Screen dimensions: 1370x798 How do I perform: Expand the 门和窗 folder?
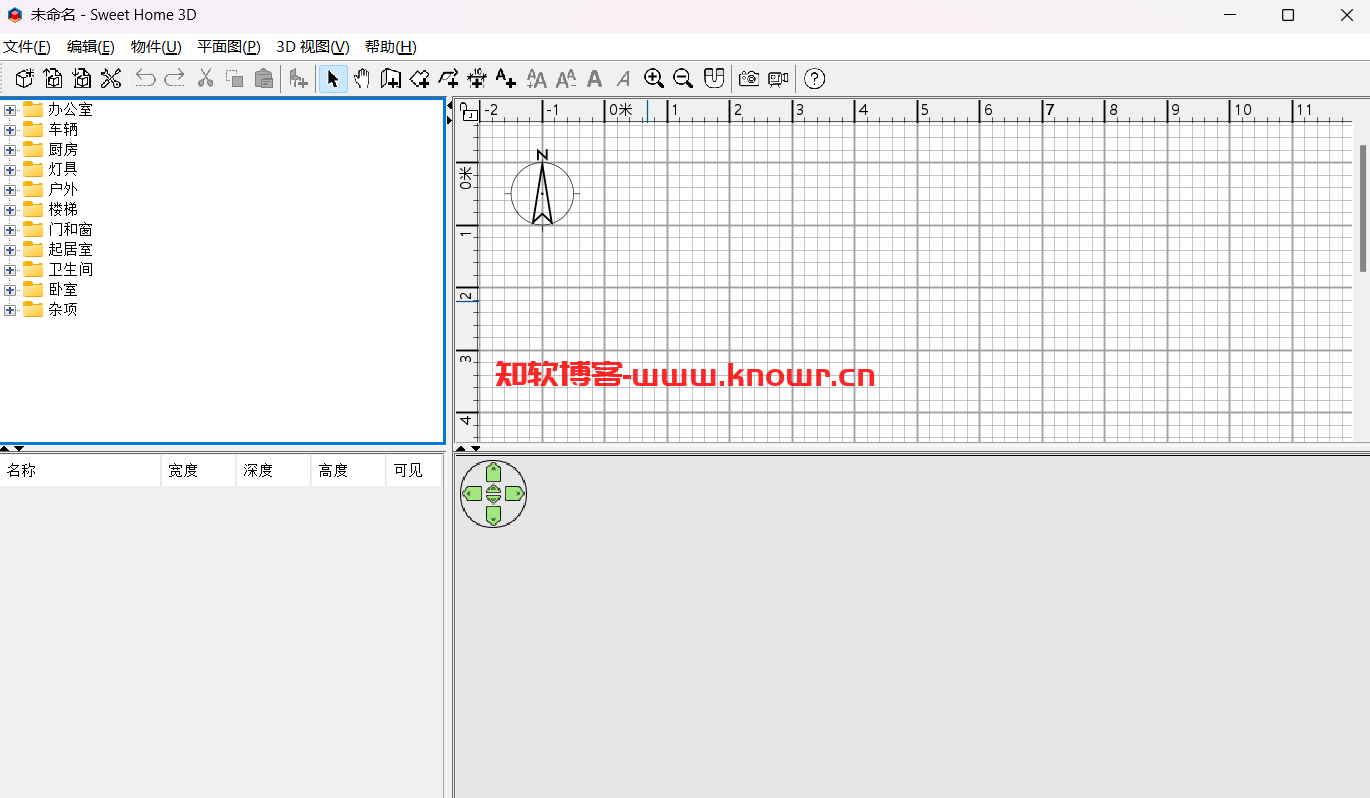[x=10, y=230]
